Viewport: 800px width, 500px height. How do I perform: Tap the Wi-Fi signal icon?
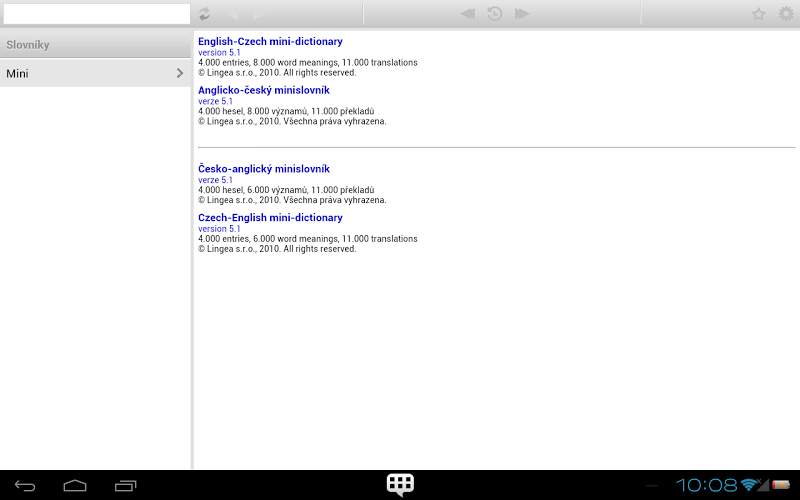pos(750,485)
